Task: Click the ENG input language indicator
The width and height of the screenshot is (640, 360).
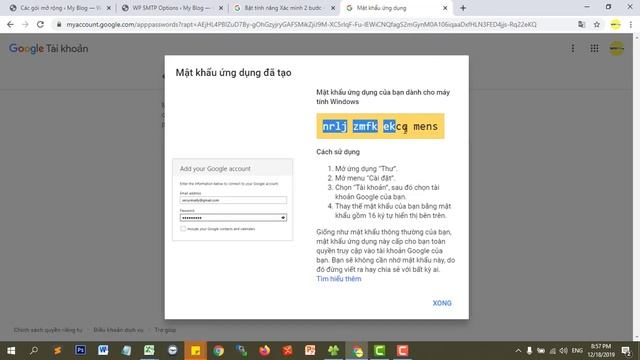Action: [577, 351]
